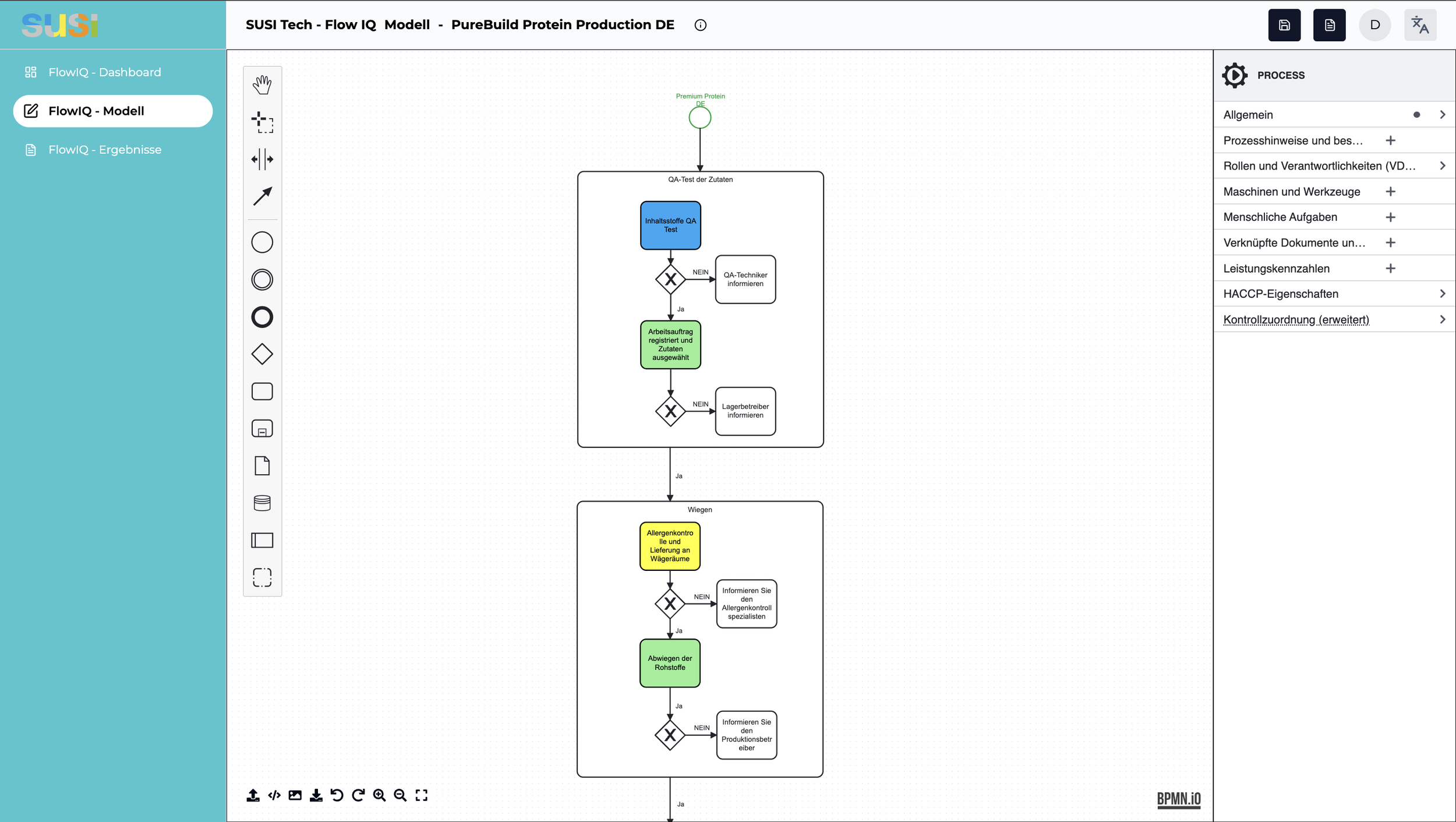The image size is (1456, 822).
Task: Create a data store reference
Action: click(262, 503)
